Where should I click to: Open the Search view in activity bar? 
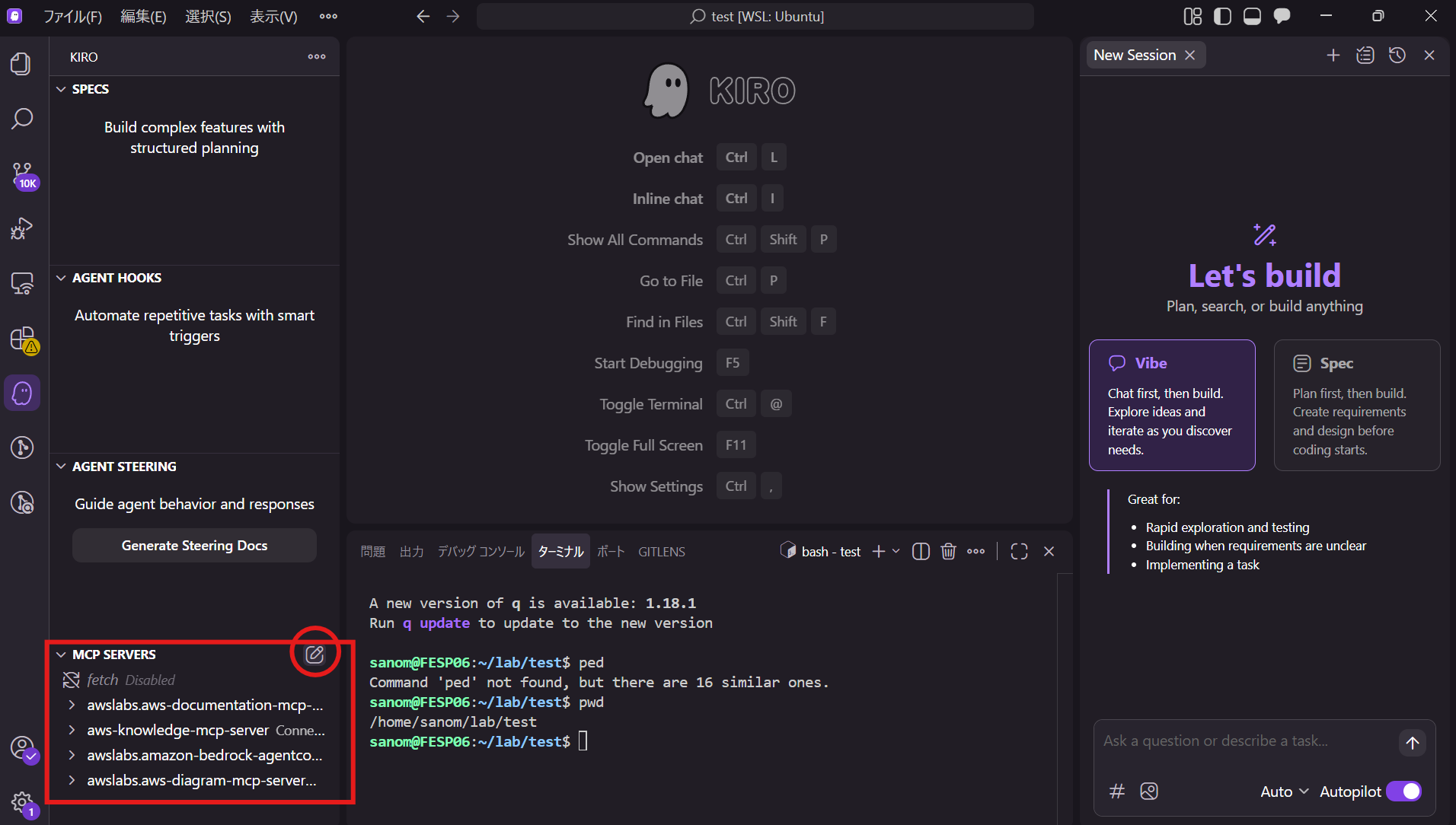click(22, 119)
